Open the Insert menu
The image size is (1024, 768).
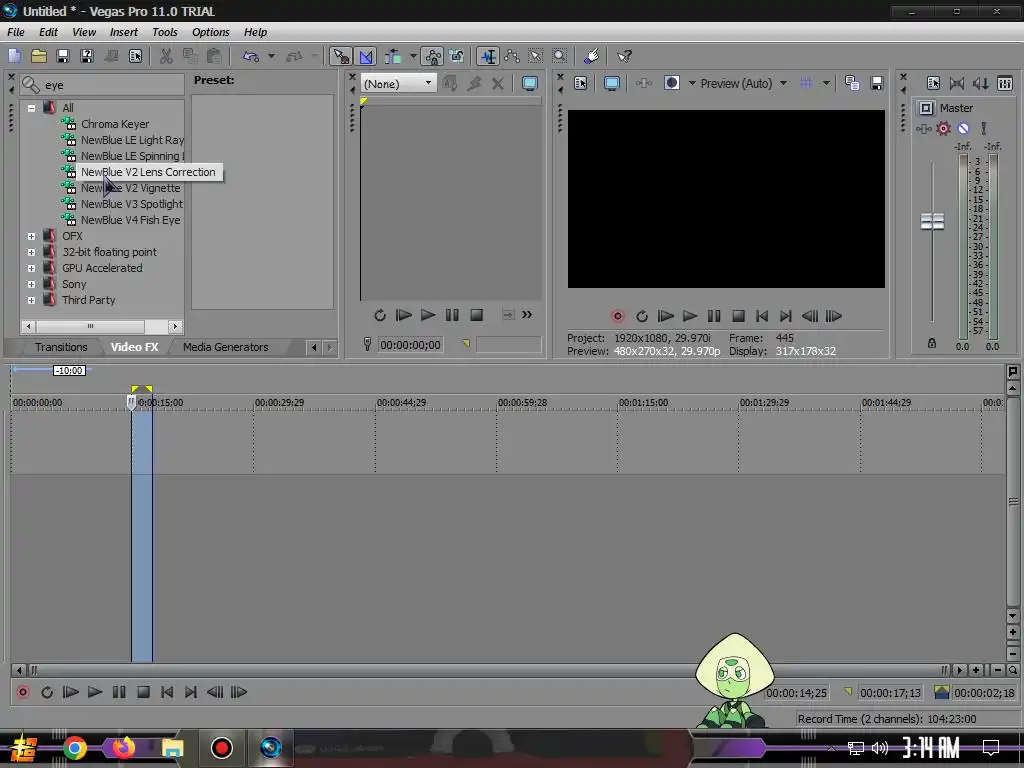123,32
